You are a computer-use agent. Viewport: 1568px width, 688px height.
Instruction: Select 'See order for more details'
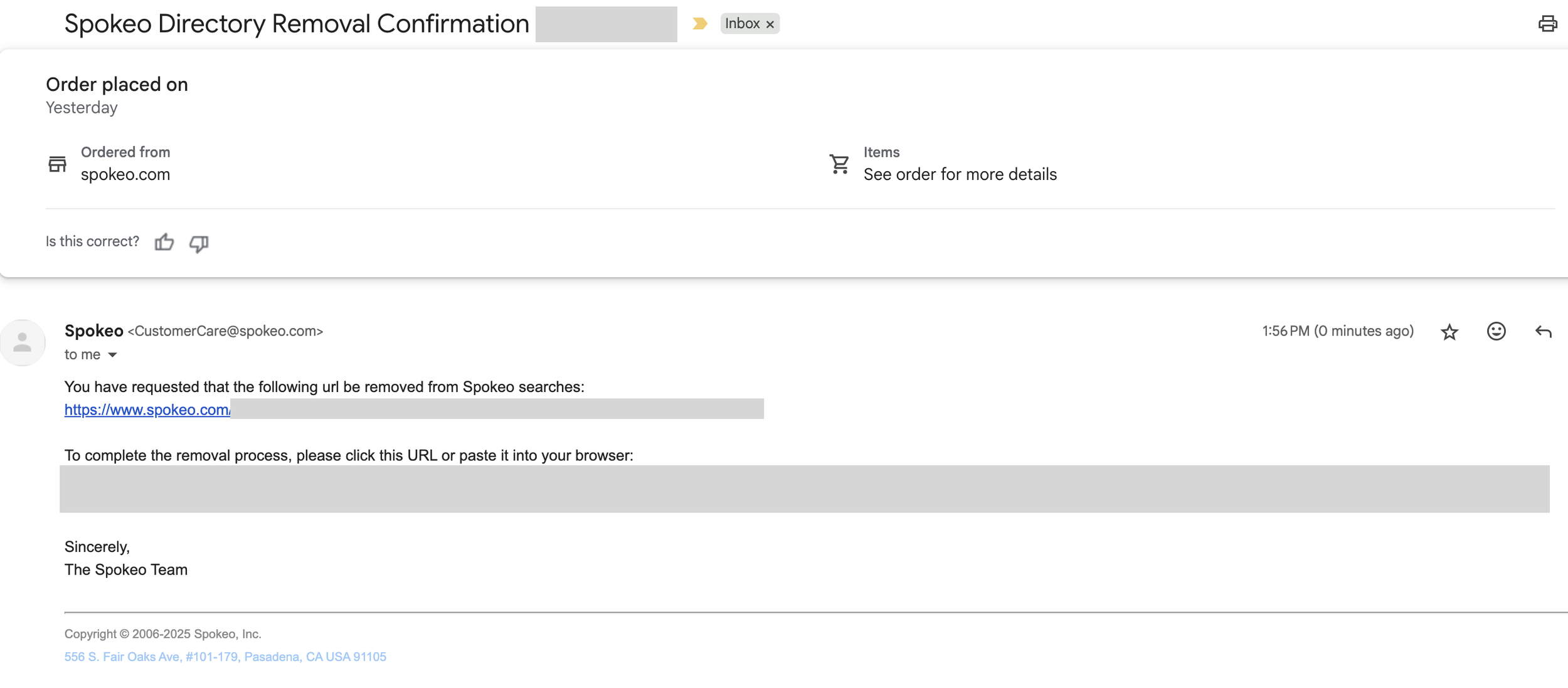pyautogui.click(x=960, y=174)
